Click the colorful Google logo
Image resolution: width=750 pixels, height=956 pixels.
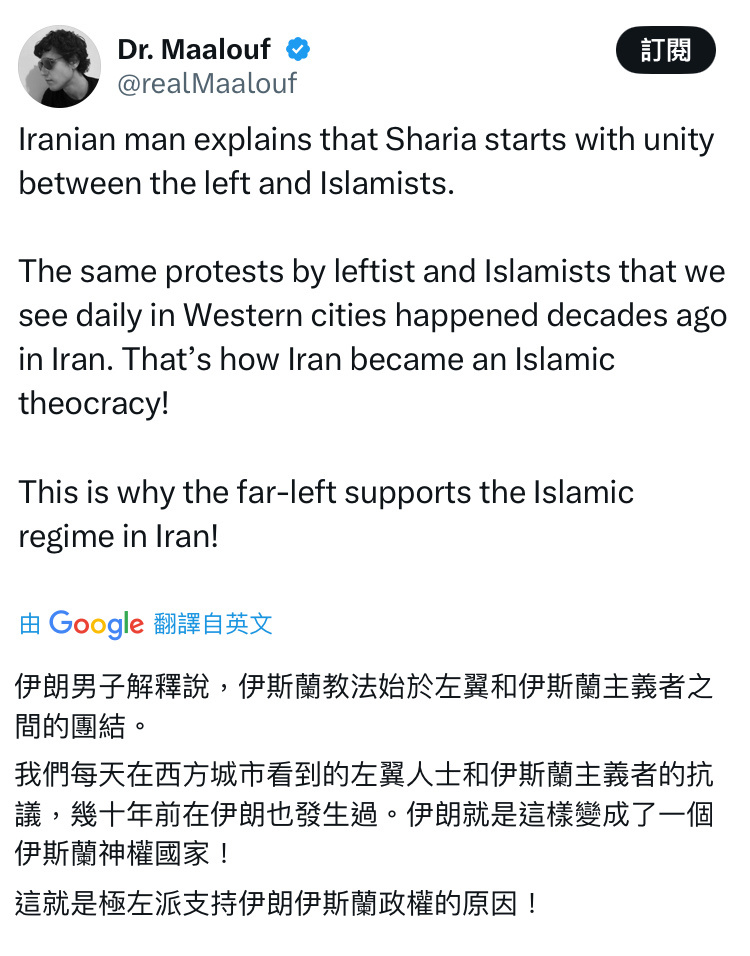(96, 624)
